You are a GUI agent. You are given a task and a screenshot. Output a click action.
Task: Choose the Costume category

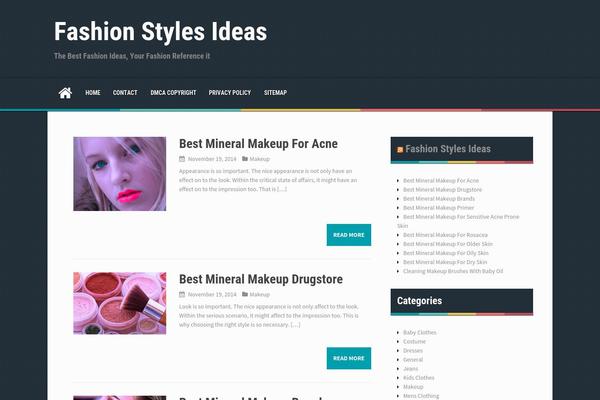click(414, 341)
